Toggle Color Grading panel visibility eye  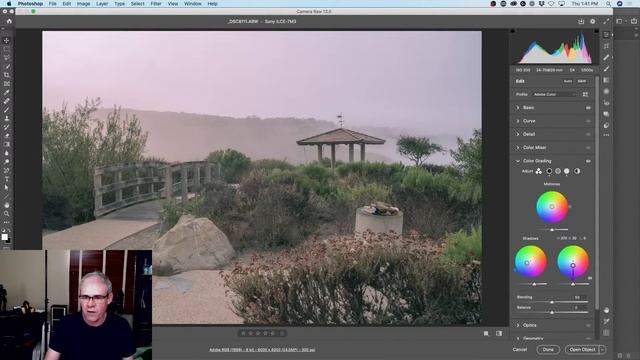(588, 161)
